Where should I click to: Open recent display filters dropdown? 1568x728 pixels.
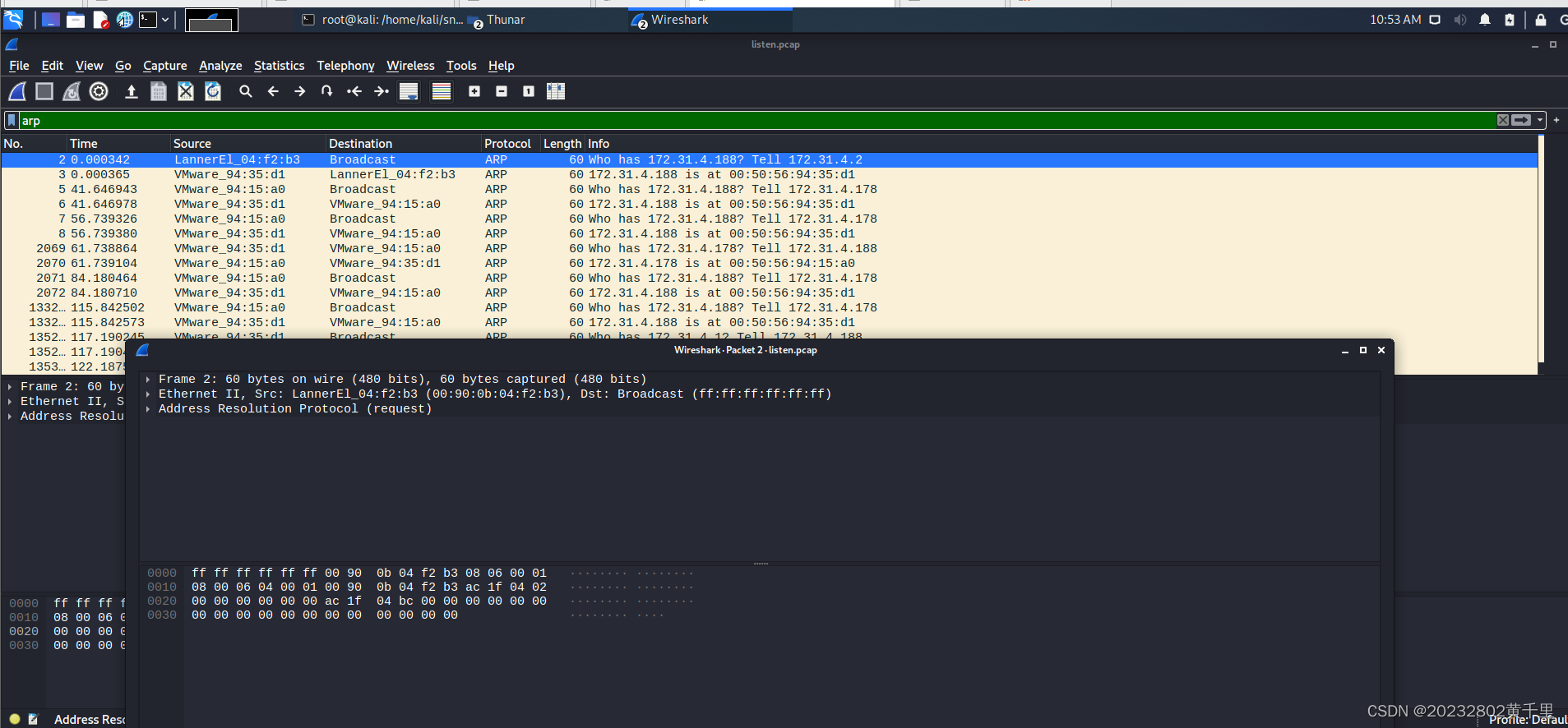click(1540, 120)
